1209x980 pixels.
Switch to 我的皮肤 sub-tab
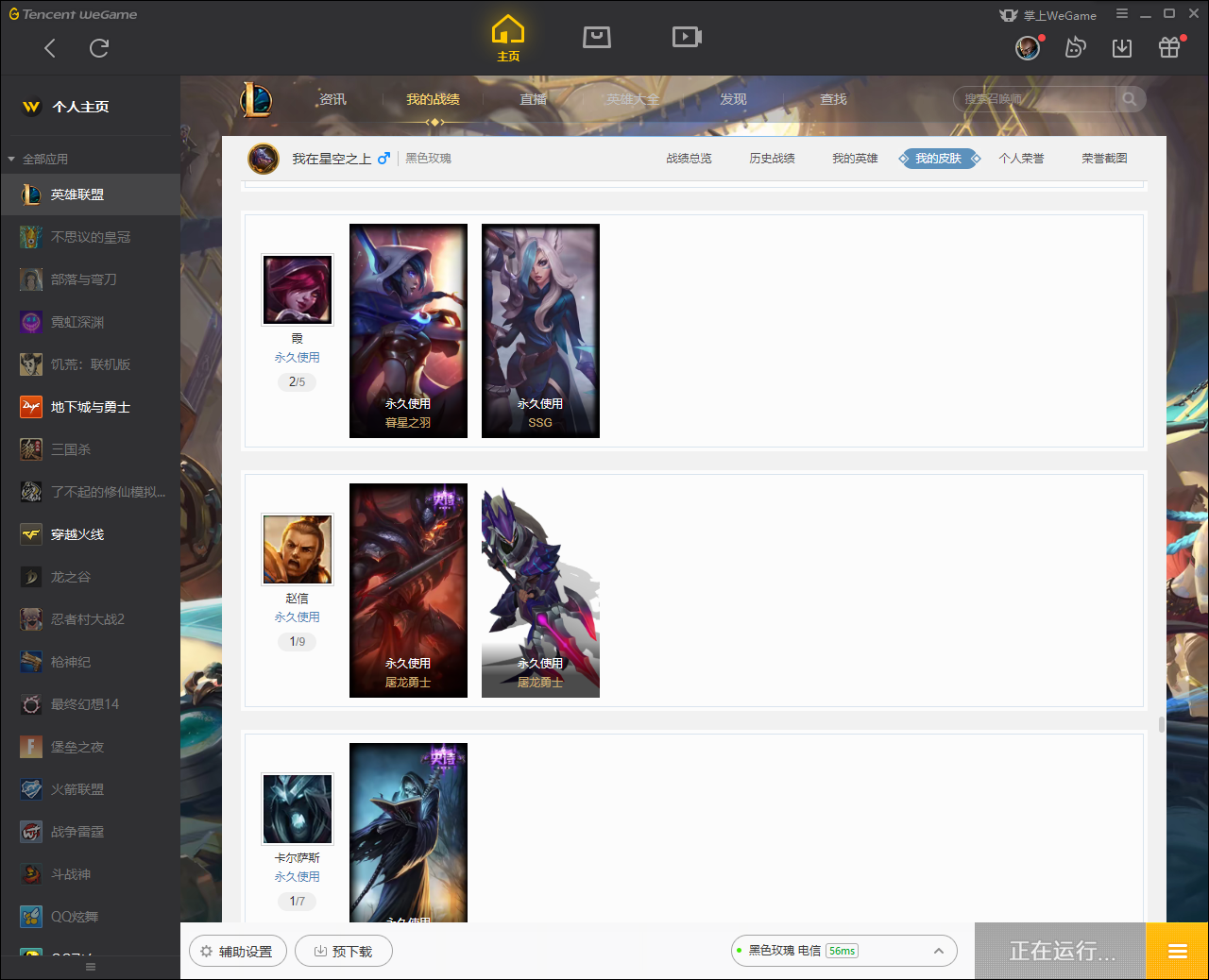[x=939, y=159]
